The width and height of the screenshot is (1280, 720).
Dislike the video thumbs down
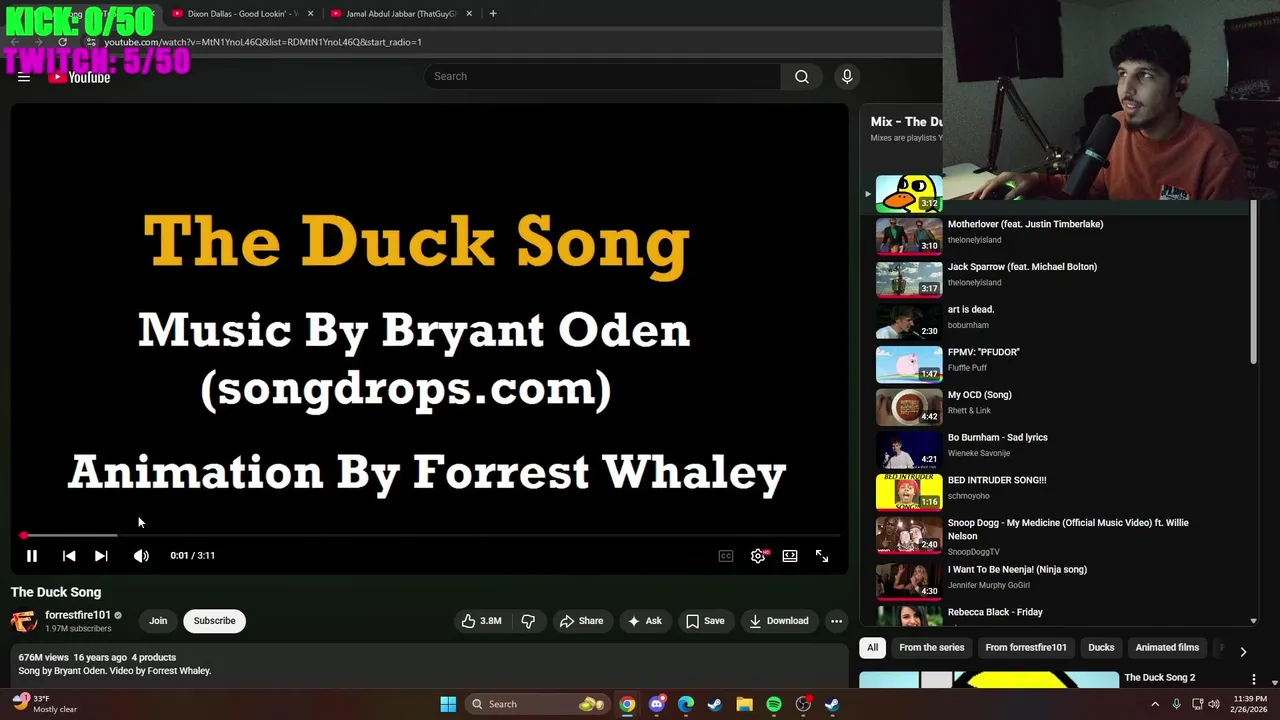(x=528, y=621)
